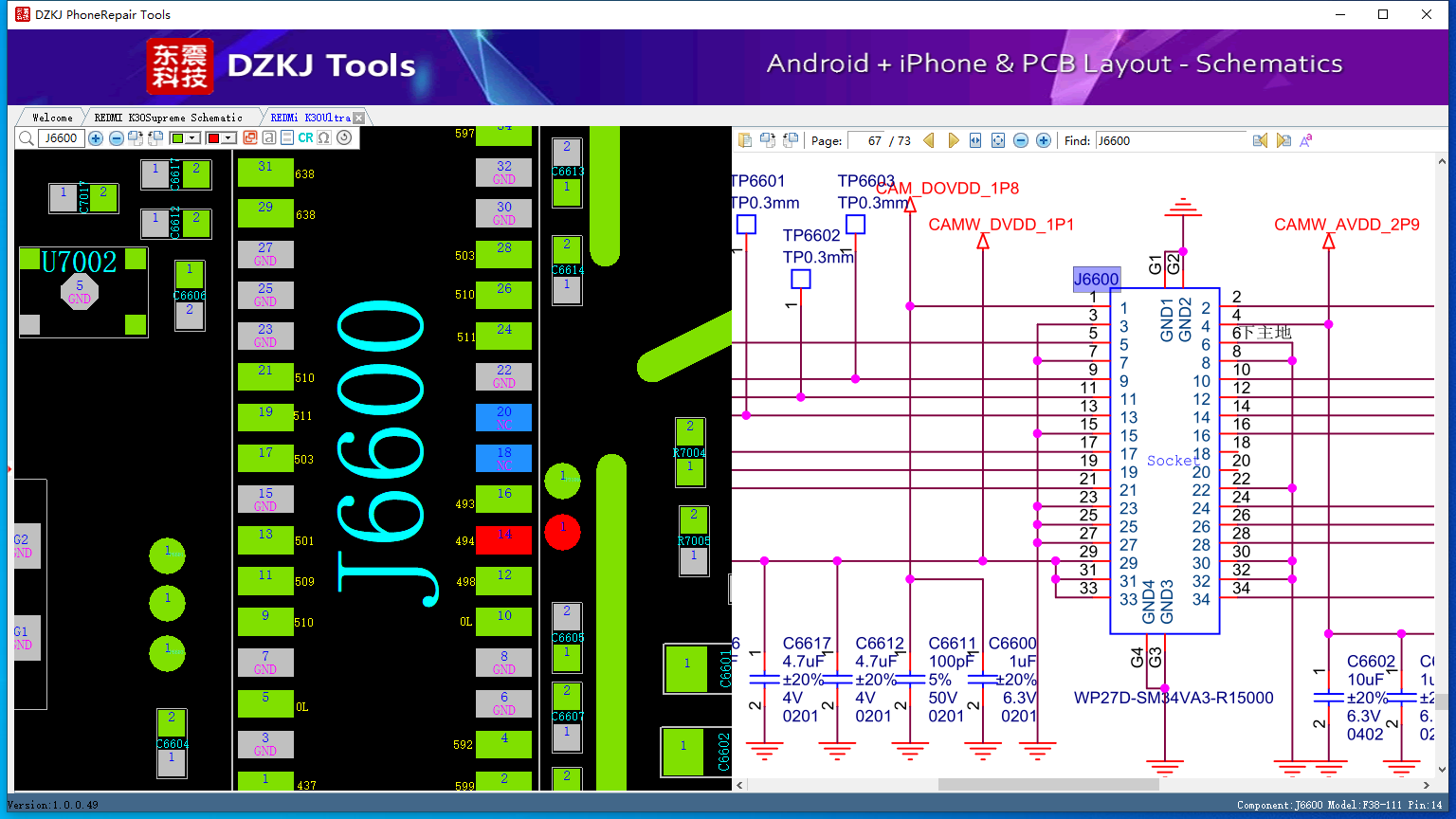
Task: Click the CAMW_AVDD_2P9 net label
Action: pos(1347,225)
